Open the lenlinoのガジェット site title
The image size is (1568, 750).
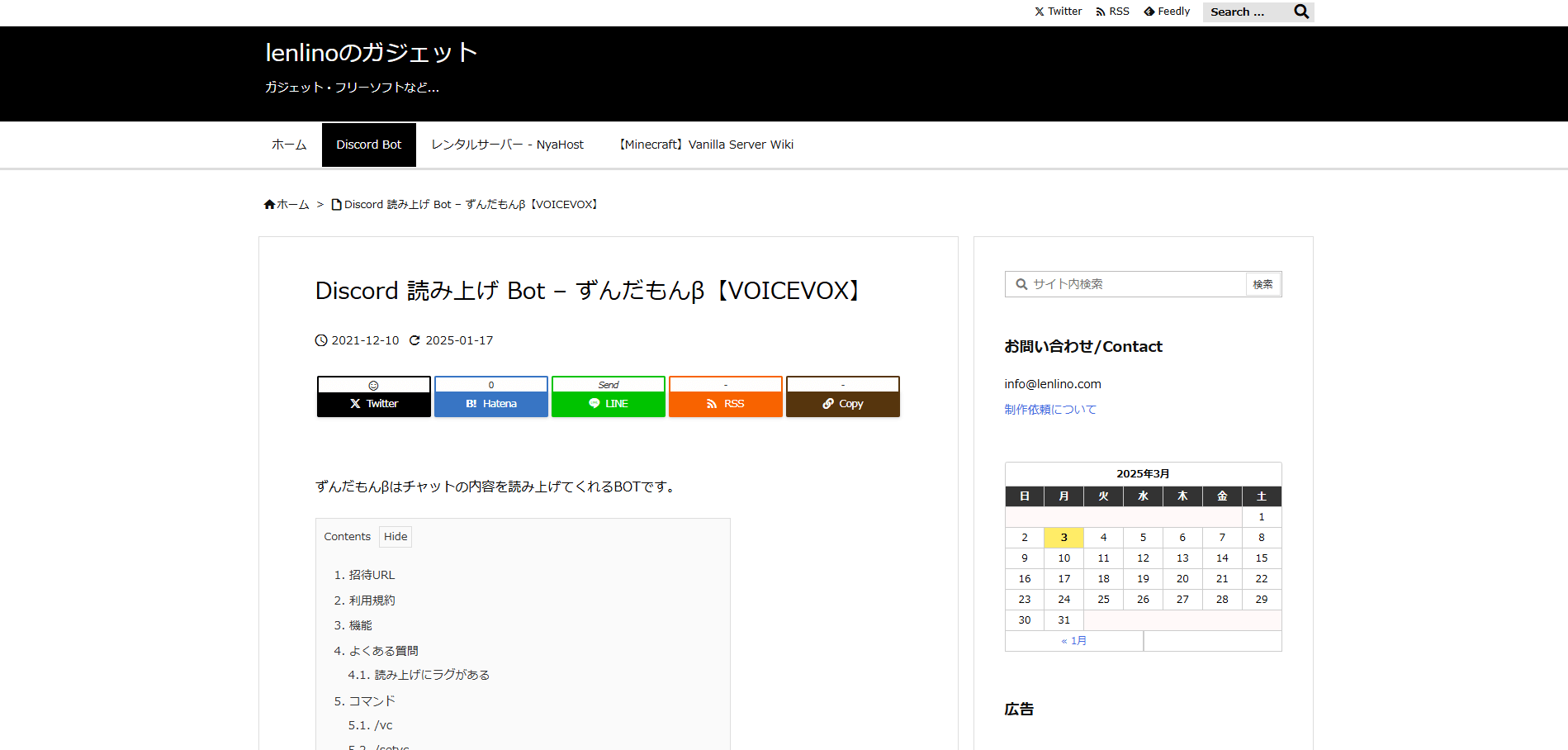coord(372,52)
